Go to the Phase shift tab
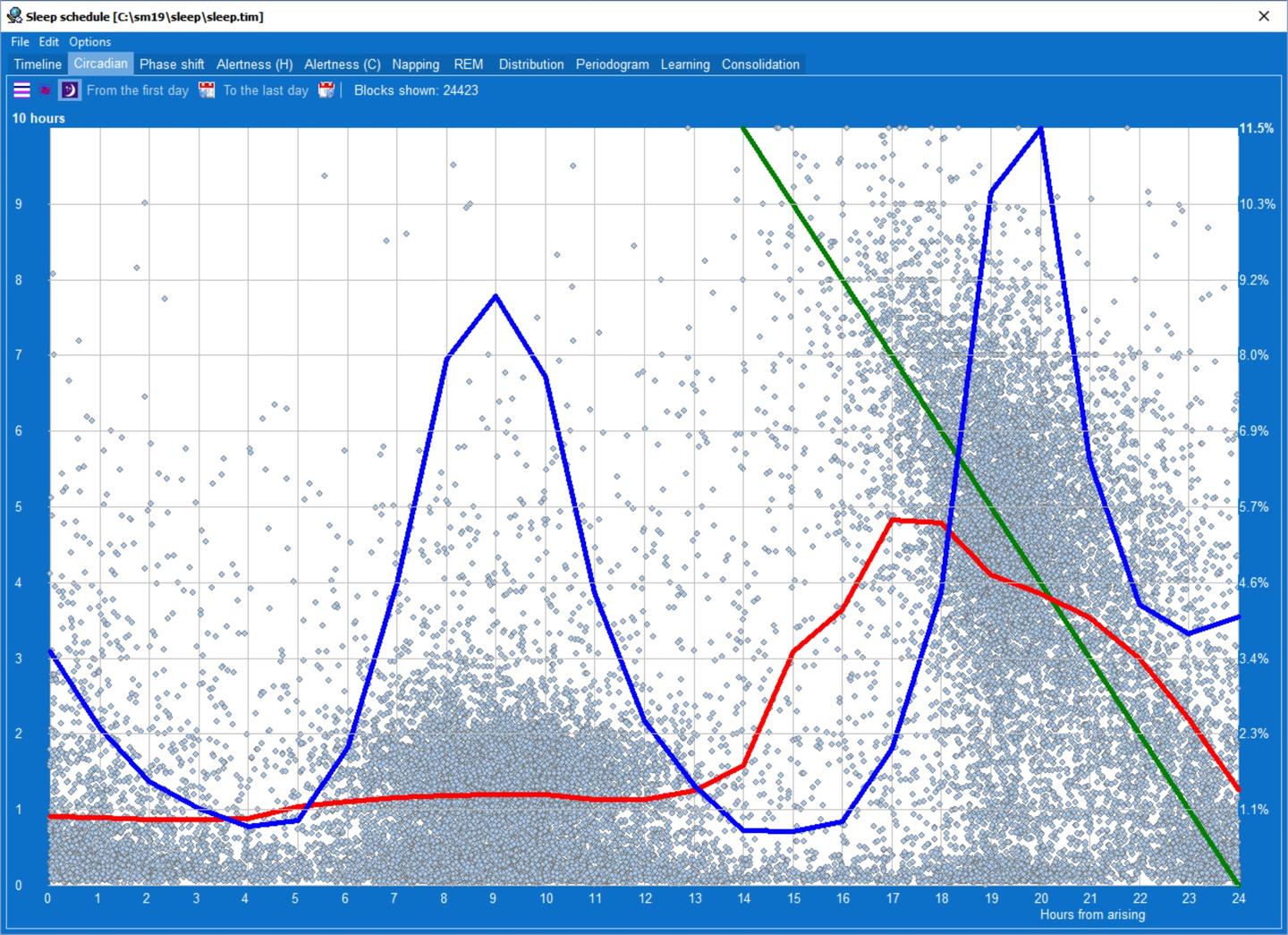Viewport: 1288px width, 935px height. pyautogui.click(x=172, y=64)
